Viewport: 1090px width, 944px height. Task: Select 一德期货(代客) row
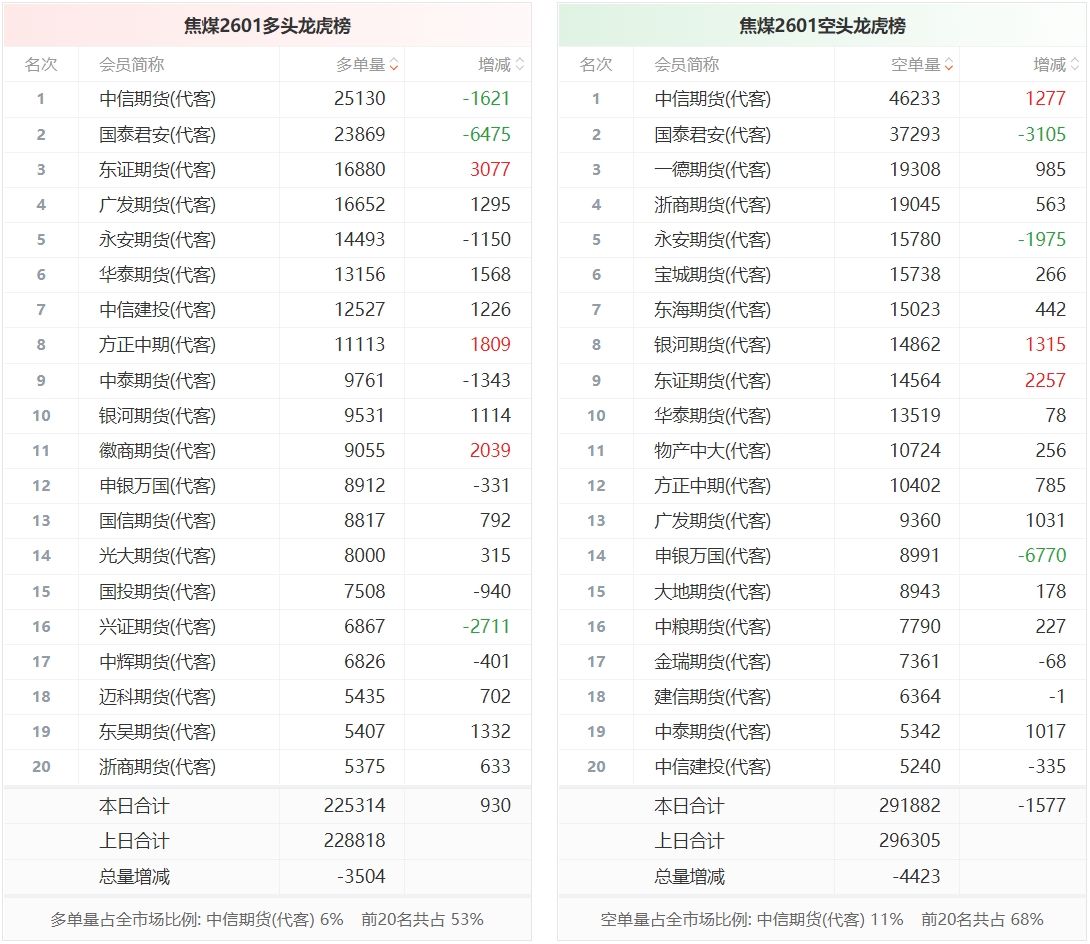pos(822,170)
